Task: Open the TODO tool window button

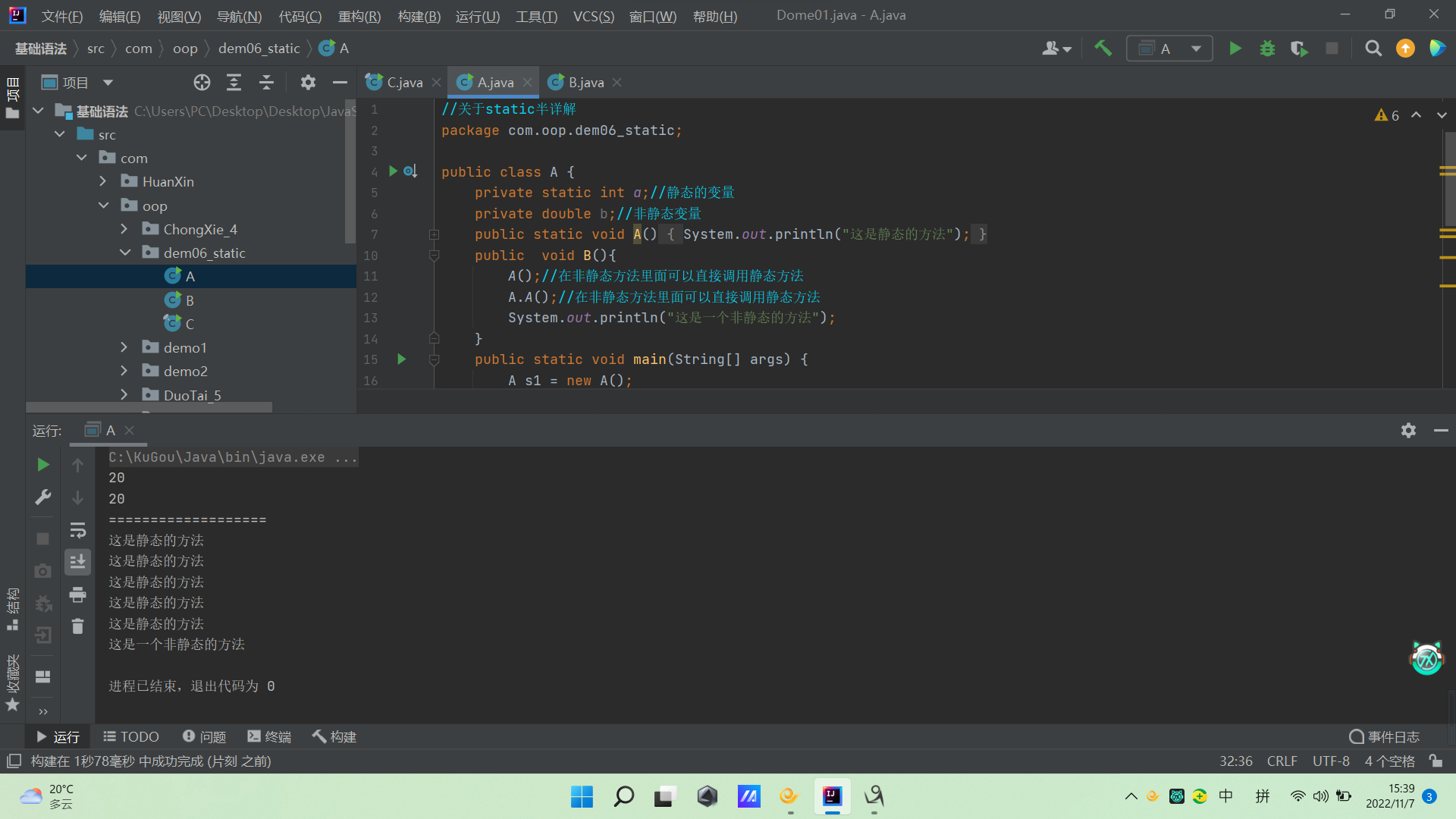Action: pos(131,736)
